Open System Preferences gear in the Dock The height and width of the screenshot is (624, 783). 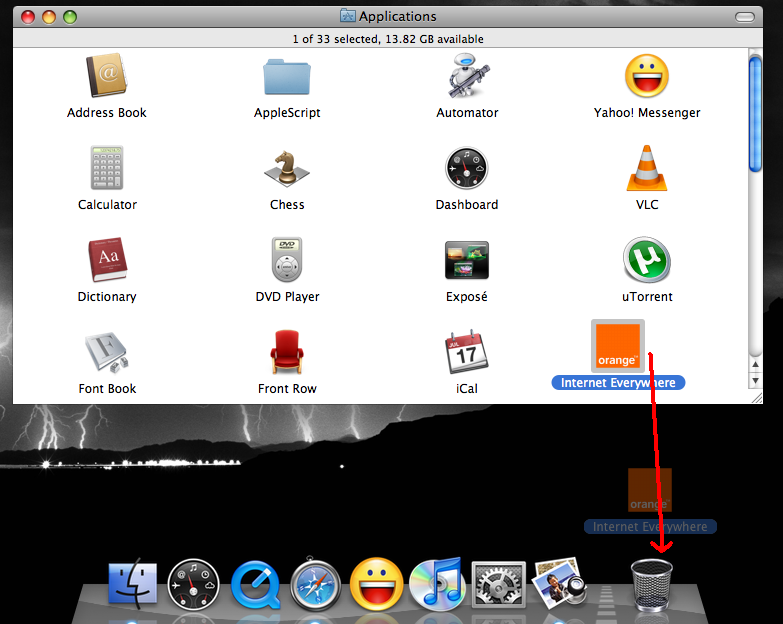tap(498, 585)
